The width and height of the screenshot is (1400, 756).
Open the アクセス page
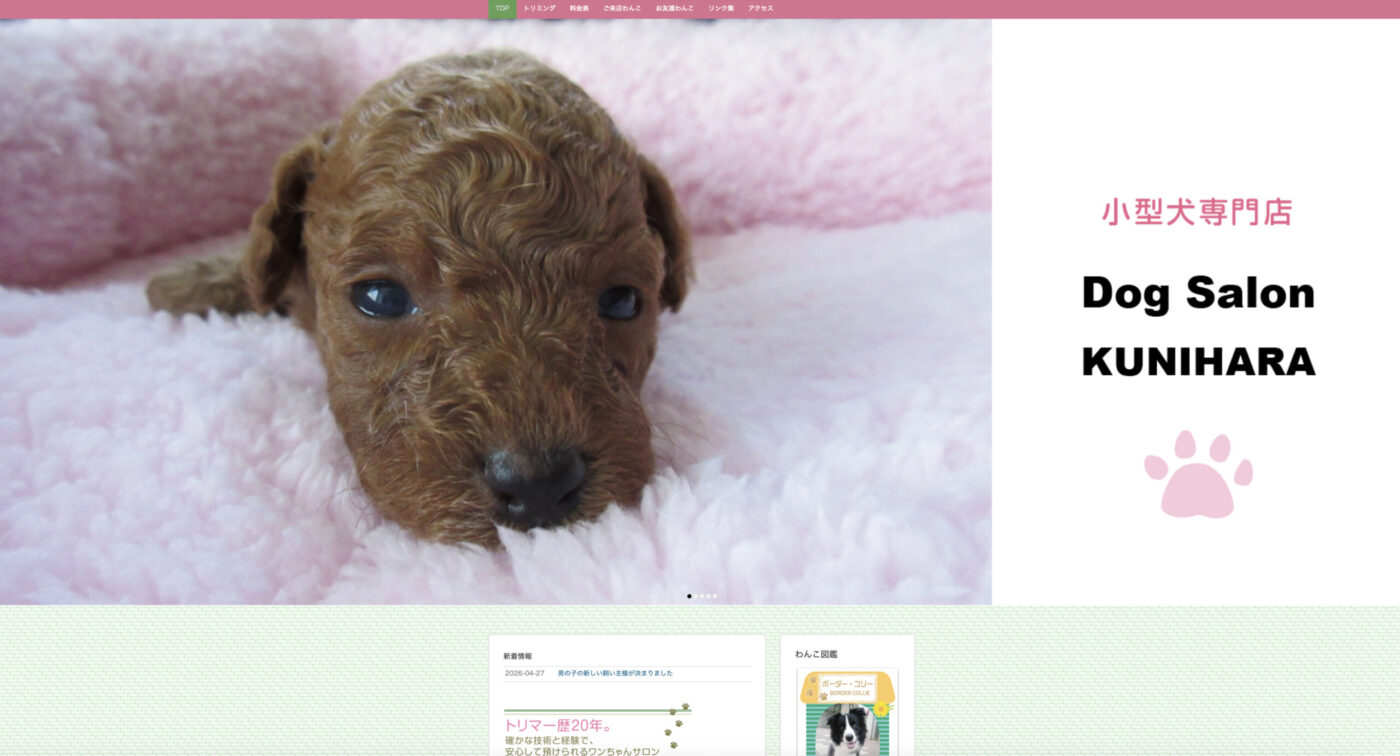(761, 9)
